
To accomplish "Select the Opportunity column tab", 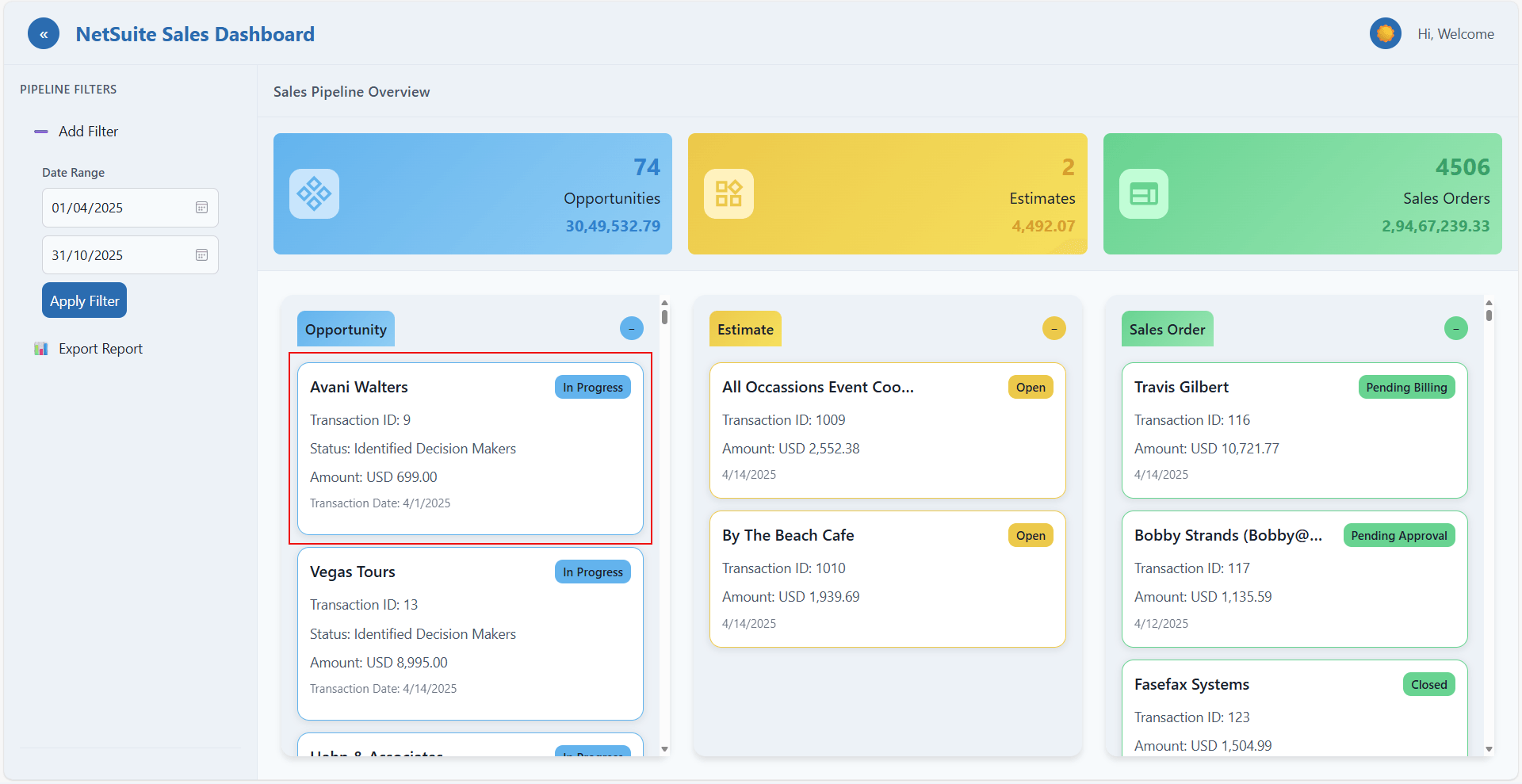I will click(x=346, y=329).
